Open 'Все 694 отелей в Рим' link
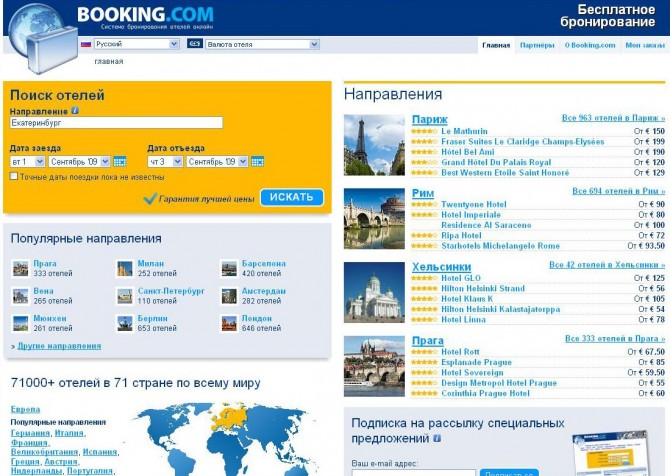Viewport: 670px width, 476px height. [x=619, y=191]
